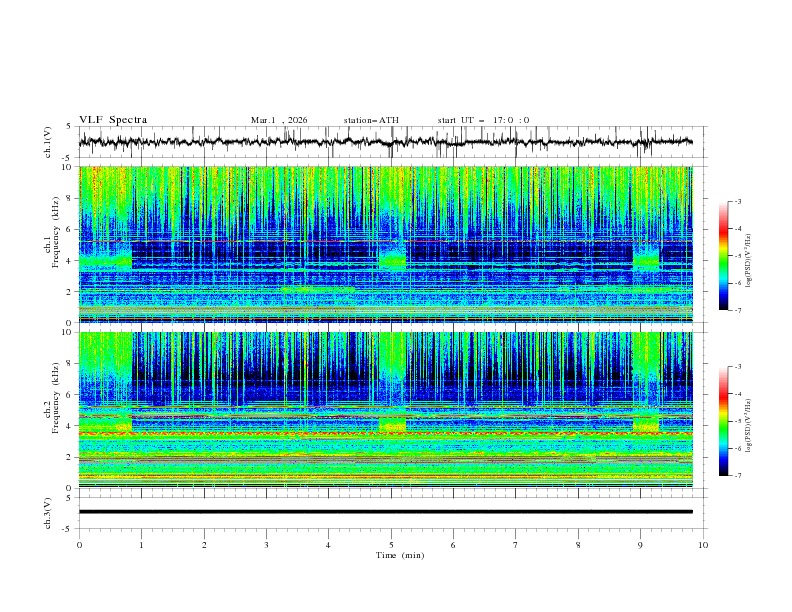Click the ch.3 flat black waveform trace
The image size is (792, 612).
(385, 512)
